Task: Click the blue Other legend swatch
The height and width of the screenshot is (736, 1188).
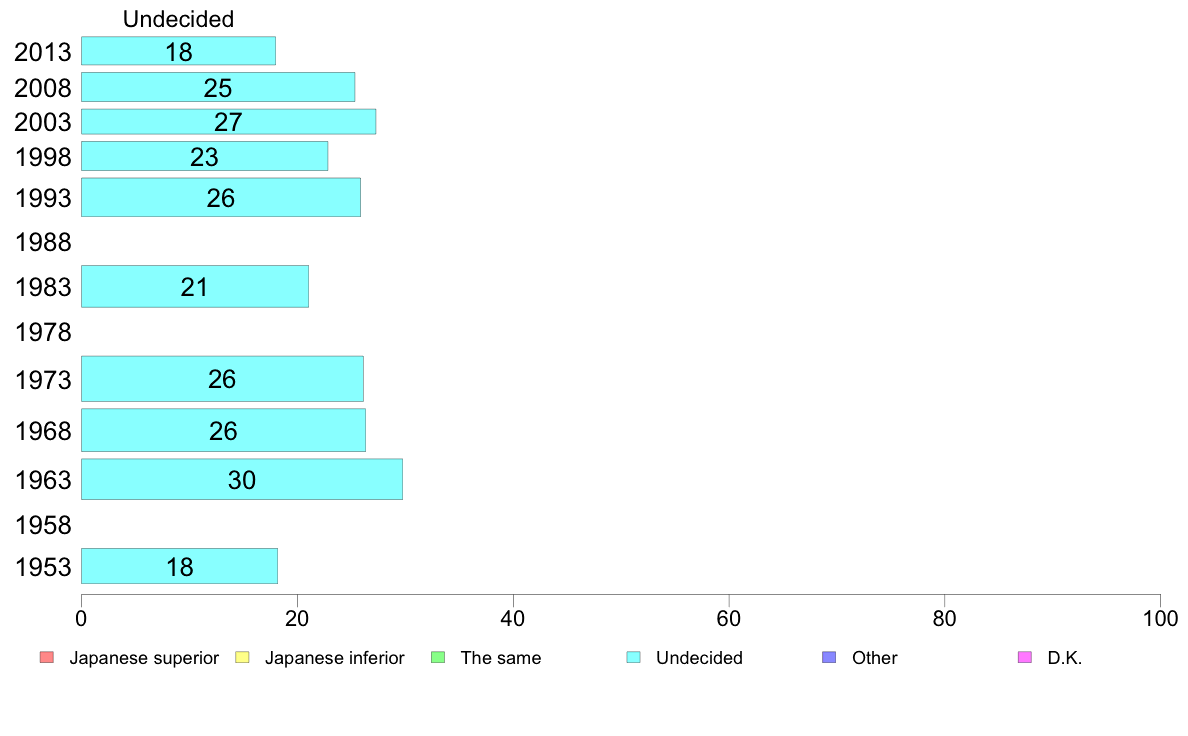Action: [830, 657]
